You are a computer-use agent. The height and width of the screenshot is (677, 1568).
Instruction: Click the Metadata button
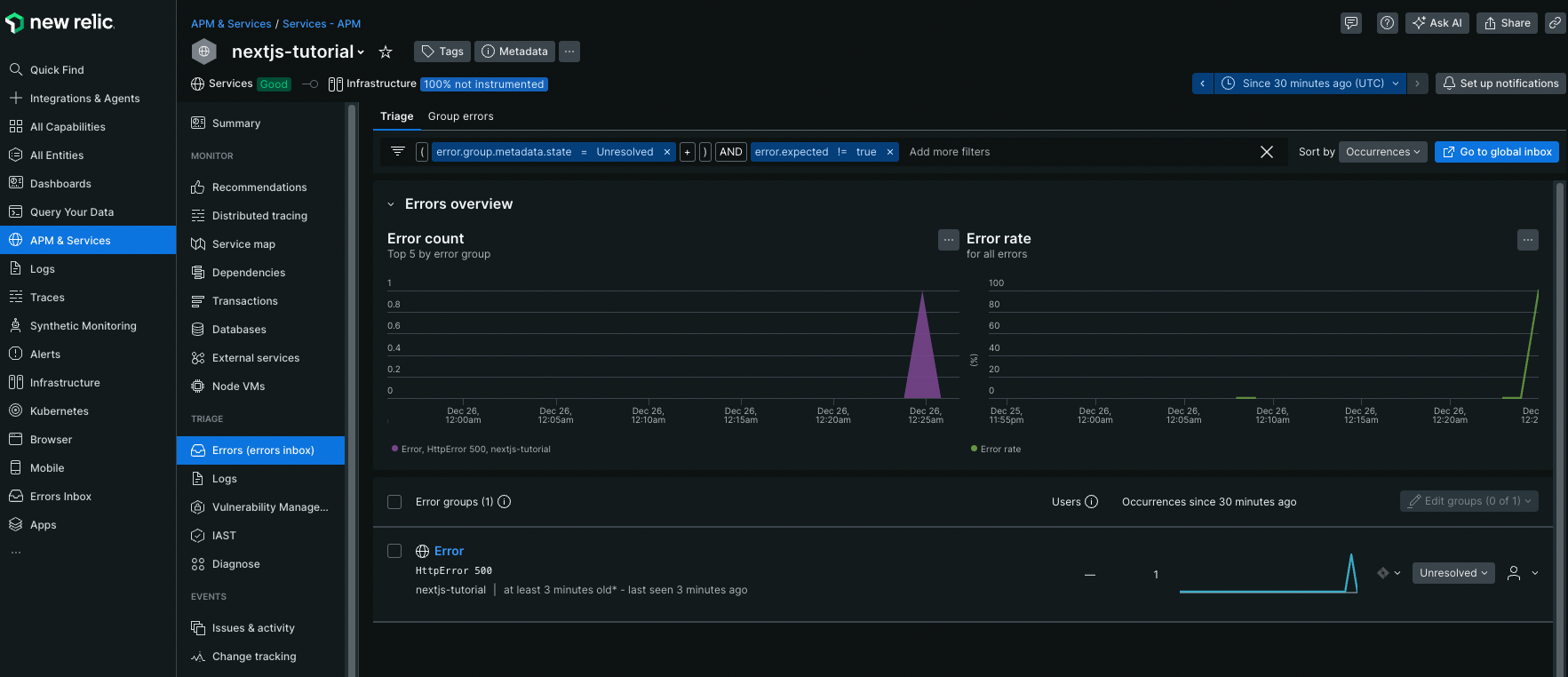pyautogui.click(x=514, y=52)
